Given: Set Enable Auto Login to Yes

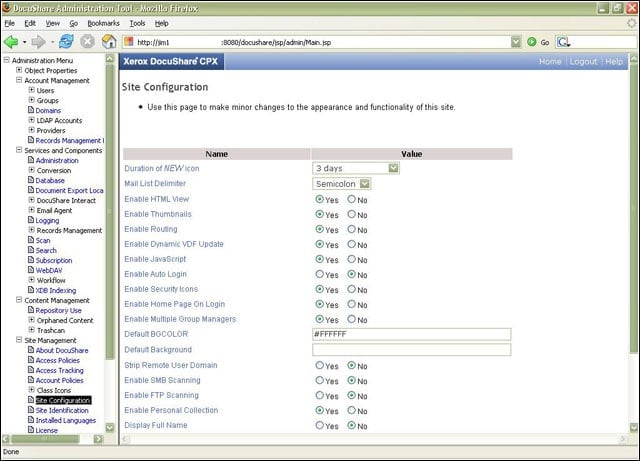Looking at the screenshot, I should tap(320, 274).
